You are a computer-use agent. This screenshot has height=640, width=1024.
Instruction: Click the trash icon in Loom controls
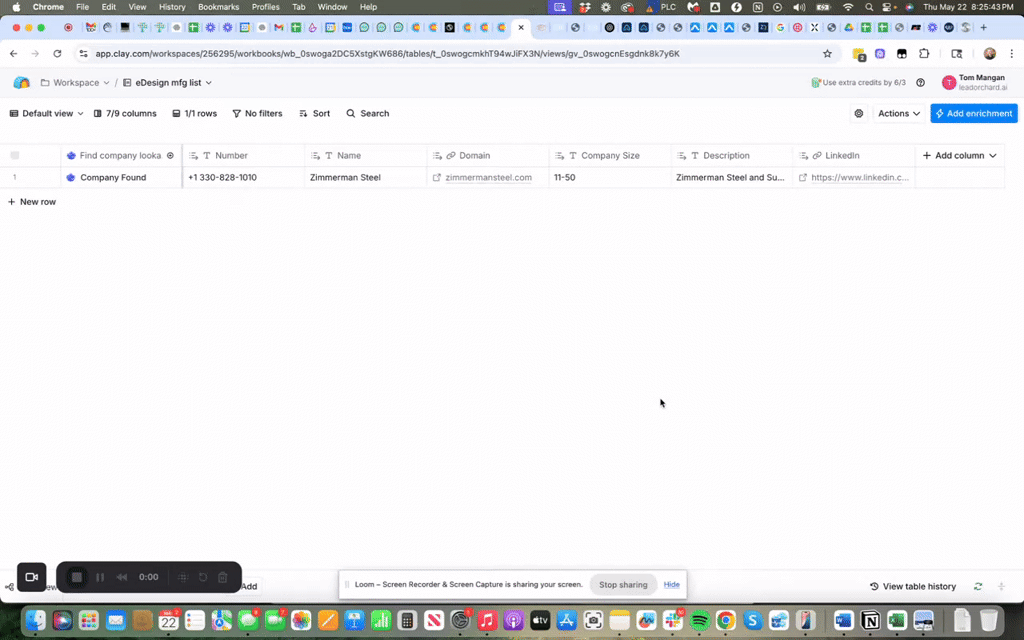click(222, 577)
